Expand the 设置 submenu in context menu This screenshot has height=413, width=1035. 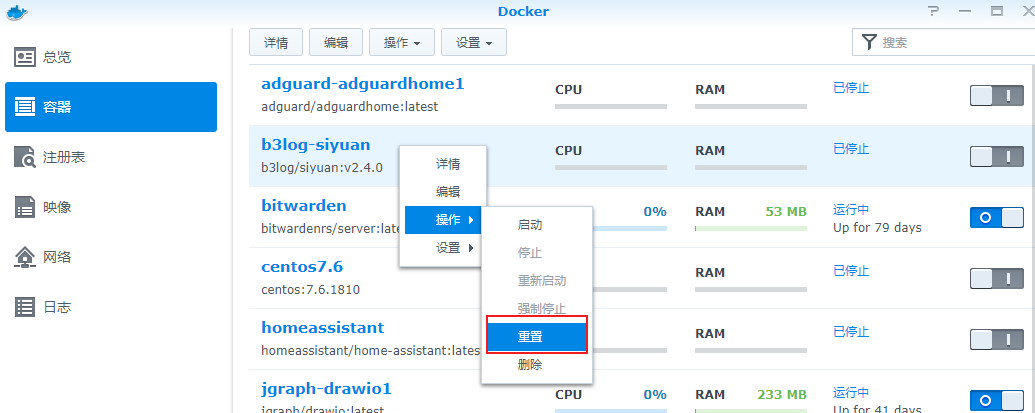tap(442, 248)
